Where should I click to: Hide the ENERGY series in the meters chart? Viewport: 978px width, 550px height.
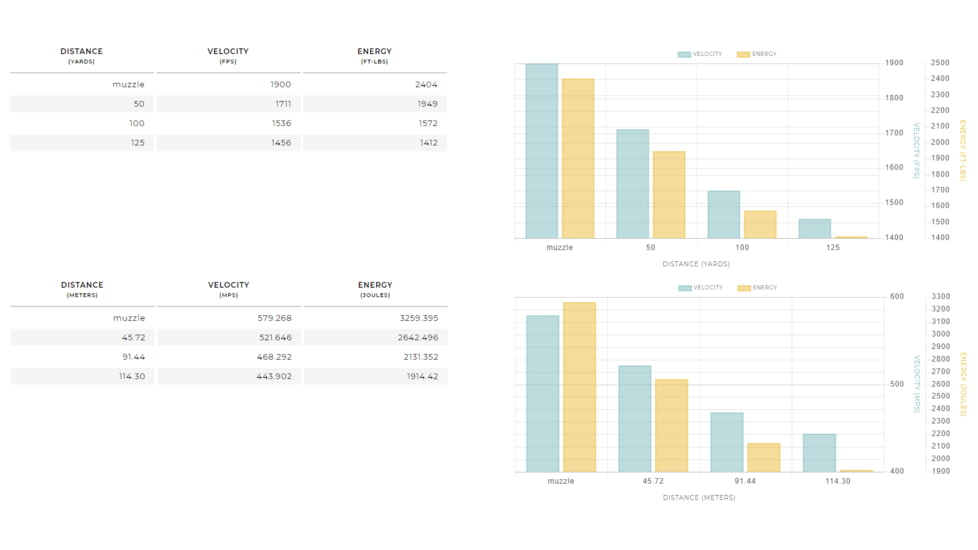click(x=757, y=288)
